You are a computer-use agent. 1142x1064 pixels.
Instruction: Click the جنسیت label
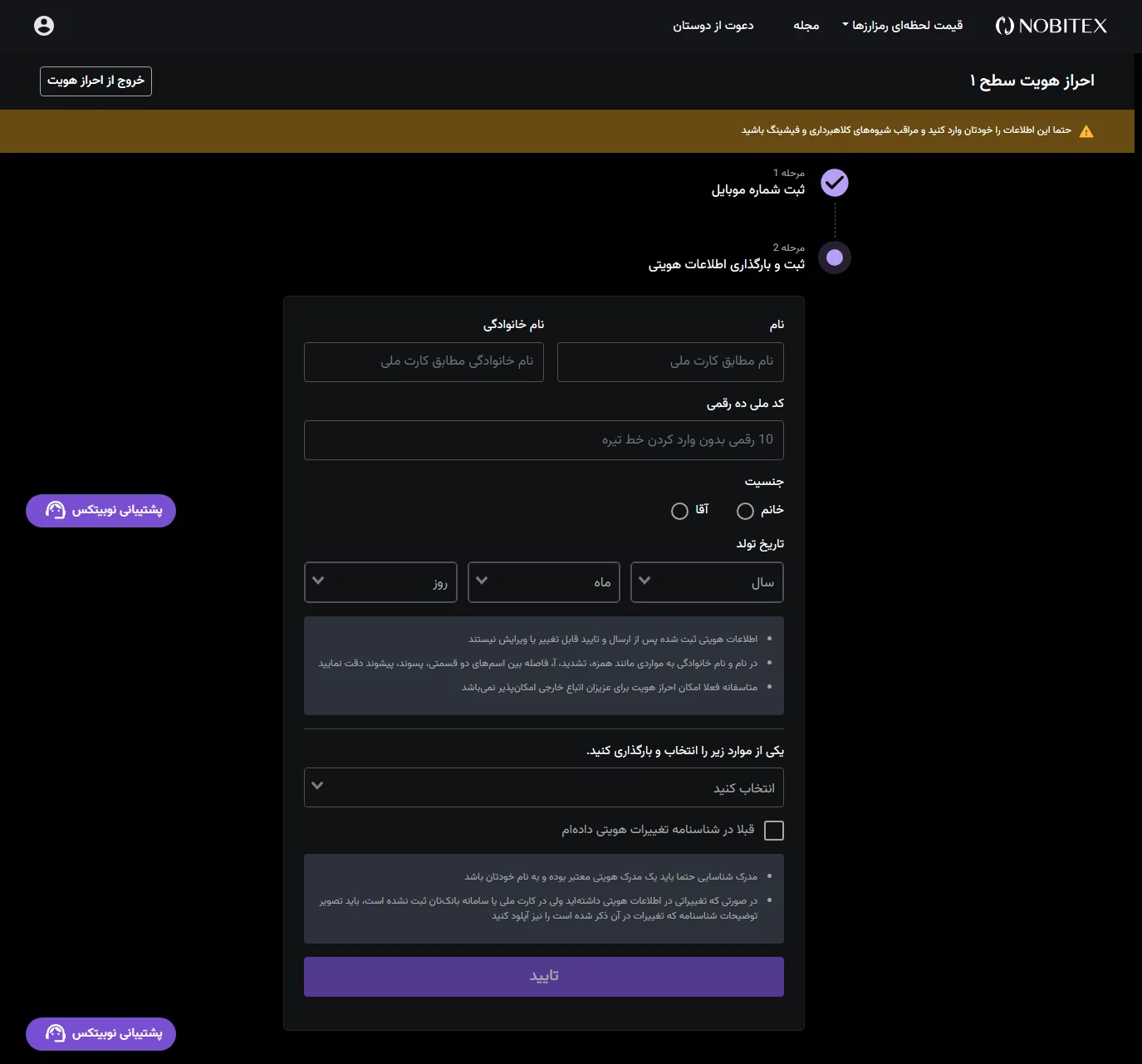pos(764,482)
